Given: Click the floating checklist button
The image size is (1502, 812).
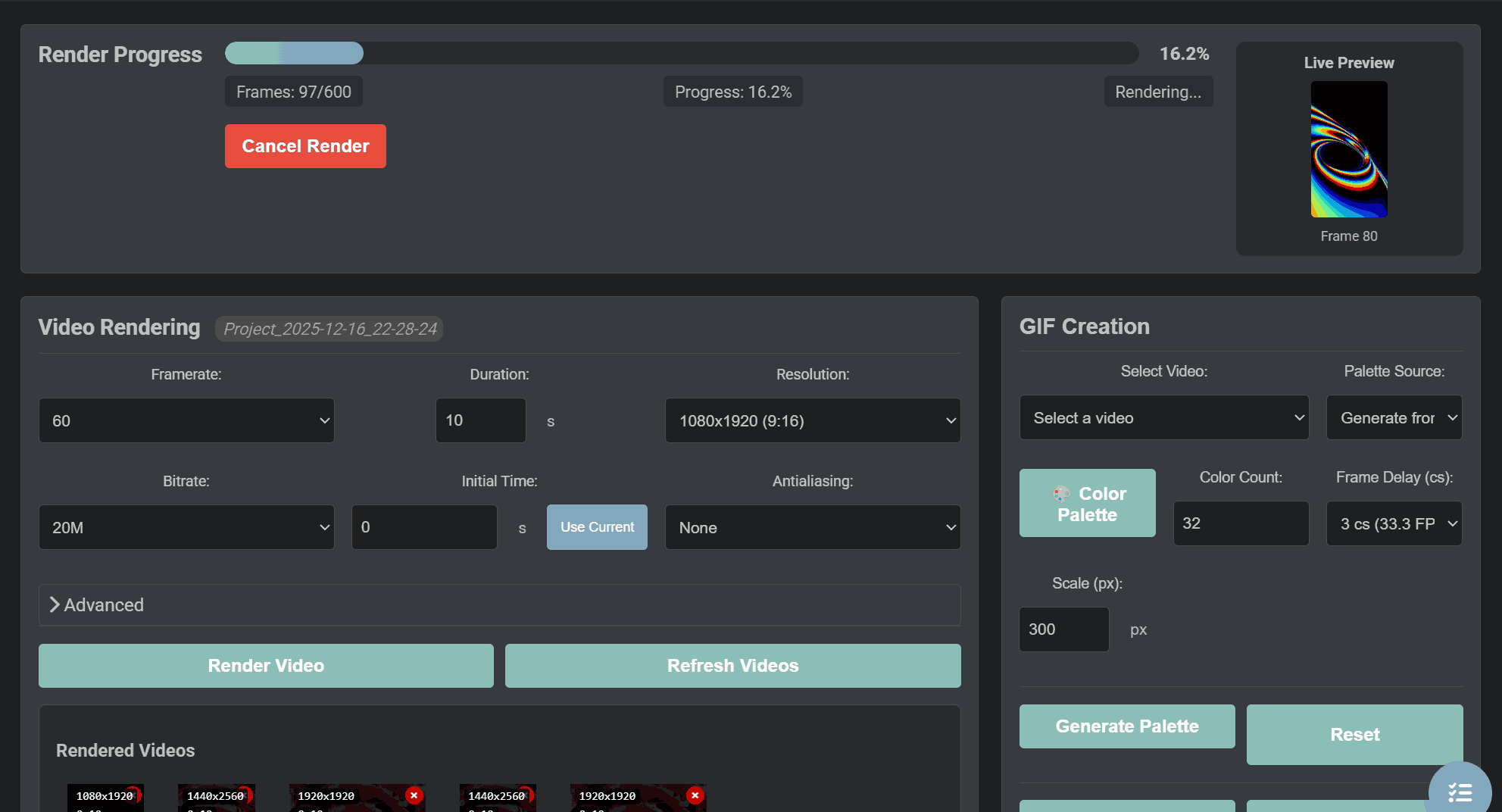Looking at the screenshot, I should (1460, 792).
